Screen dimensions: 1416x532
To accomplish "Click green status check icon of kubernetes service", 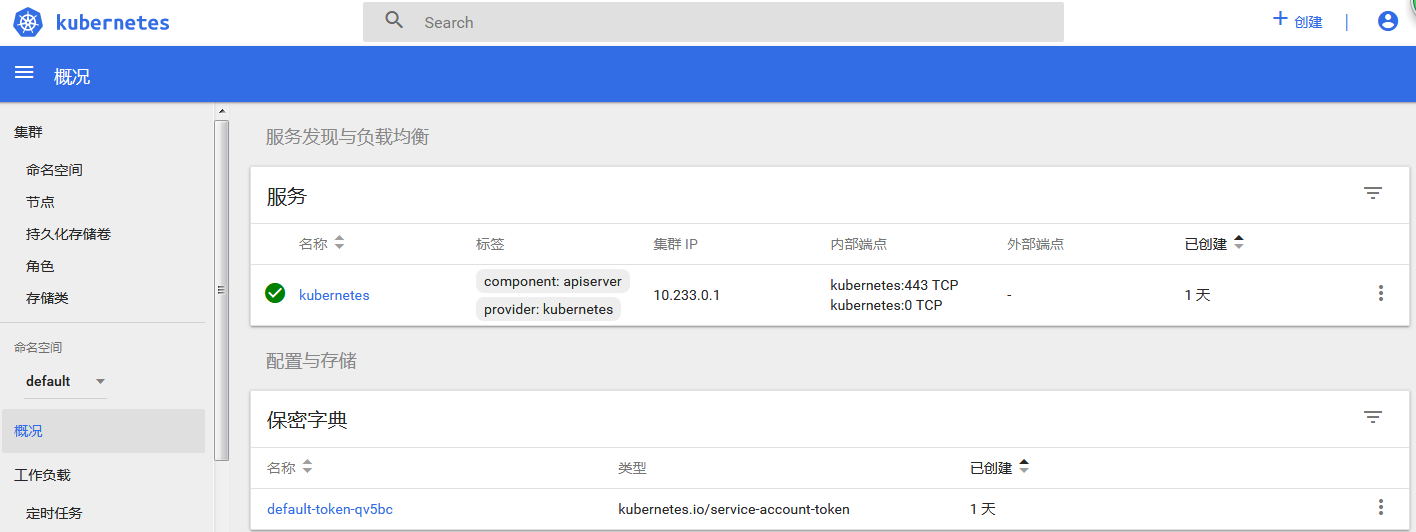I will pos(275,293).
